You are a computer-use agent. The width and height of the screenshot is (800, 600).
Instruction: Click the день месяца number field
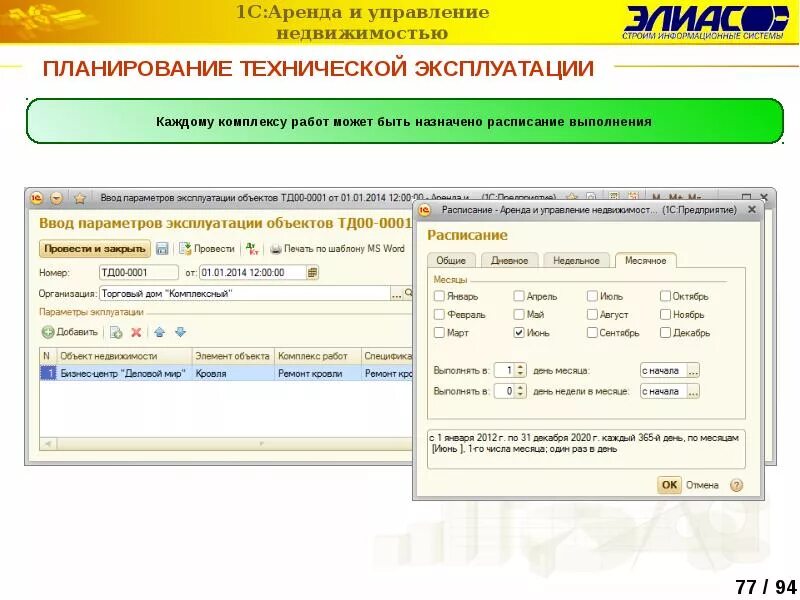coord(504,370)
